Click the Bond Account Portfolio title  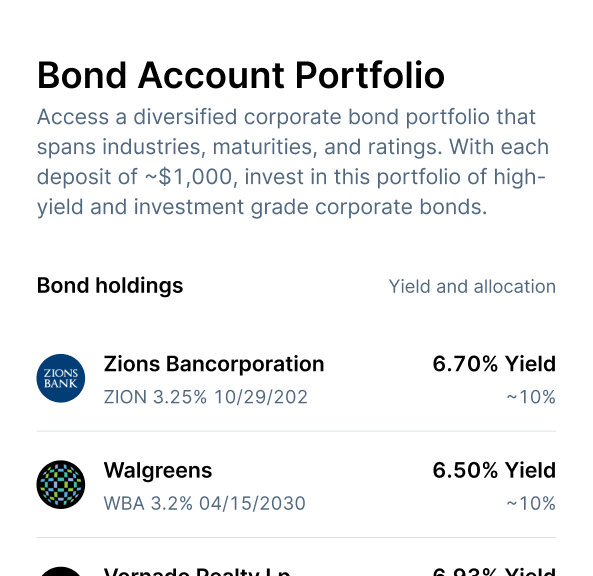(241, 76)
